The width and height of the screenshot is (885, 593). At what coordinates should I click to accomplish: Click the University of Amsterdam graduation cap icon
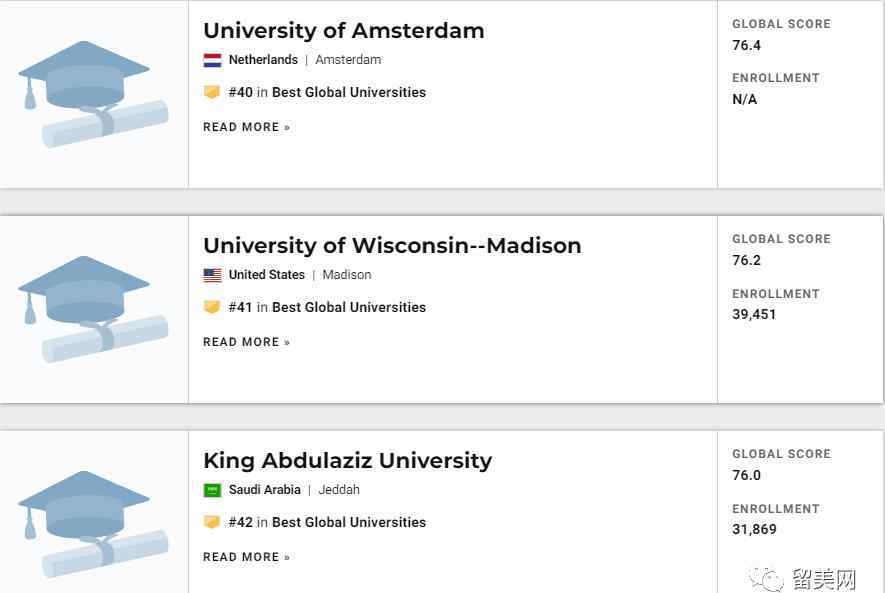pos(92,93)
